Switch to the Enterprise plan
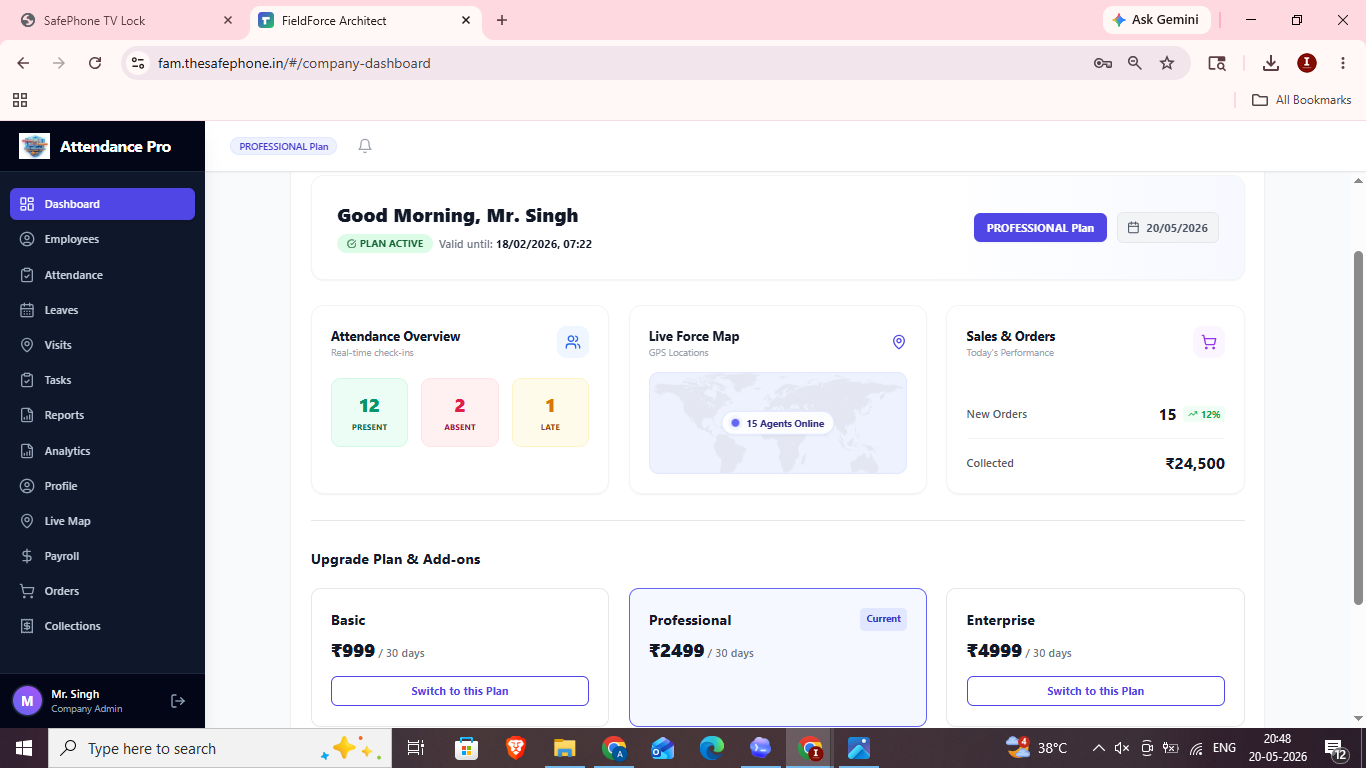 tap(1095, 691)
